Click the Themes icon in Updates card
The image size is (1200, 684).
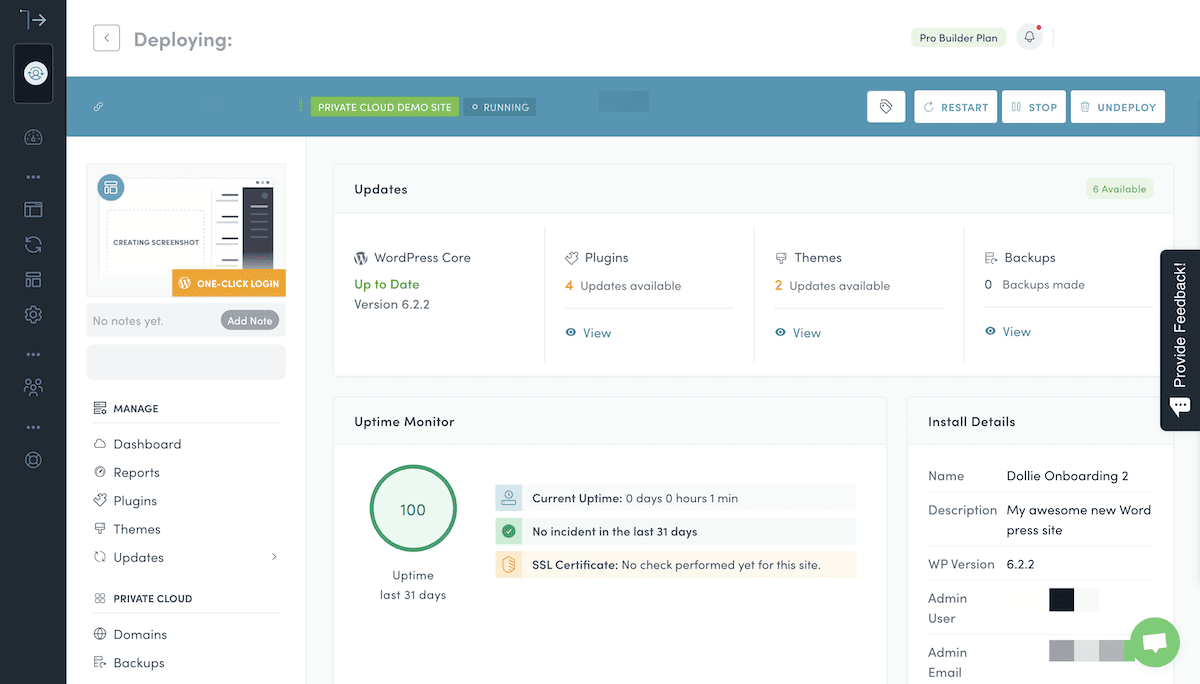point(781,257)
